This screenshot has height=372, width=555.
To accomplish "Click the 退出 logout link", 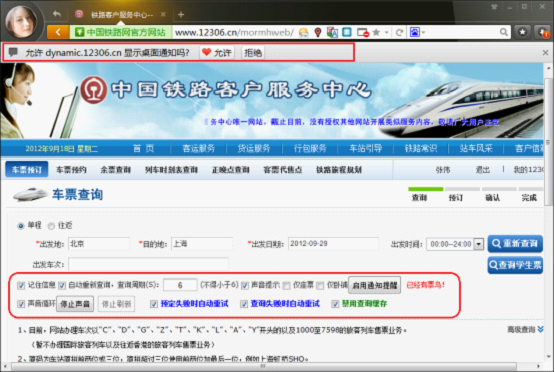I will [482, 170].
